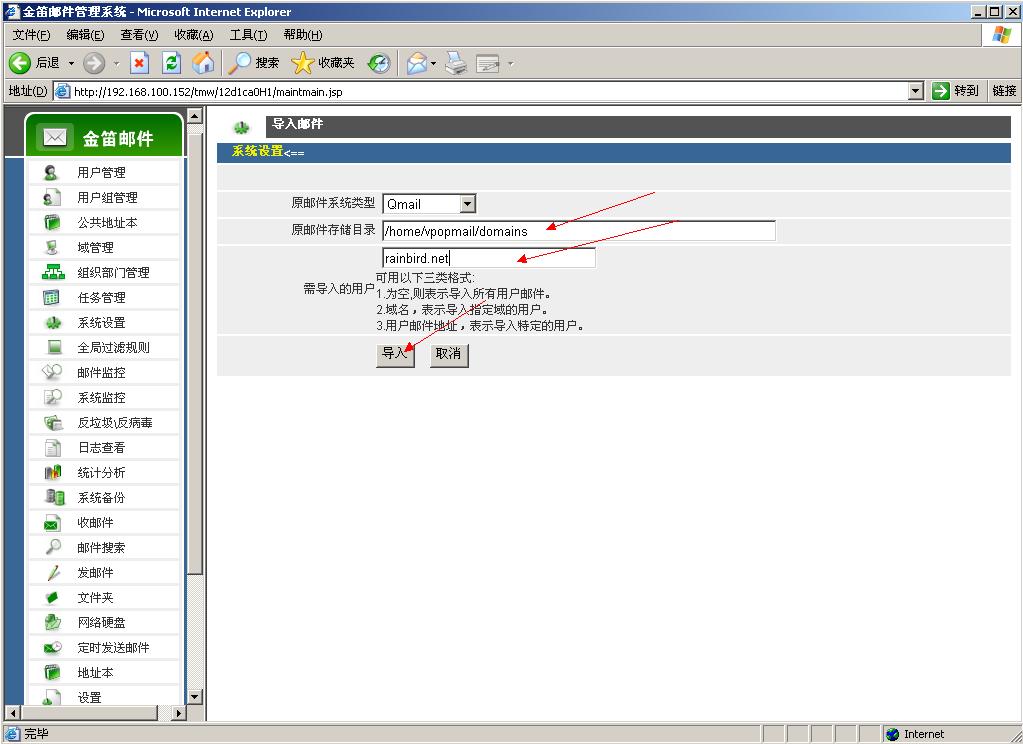The height and width of the screenshot is (744, 1023).
Task: Click the 链接 Links toolbar label
Action: 1004,91
